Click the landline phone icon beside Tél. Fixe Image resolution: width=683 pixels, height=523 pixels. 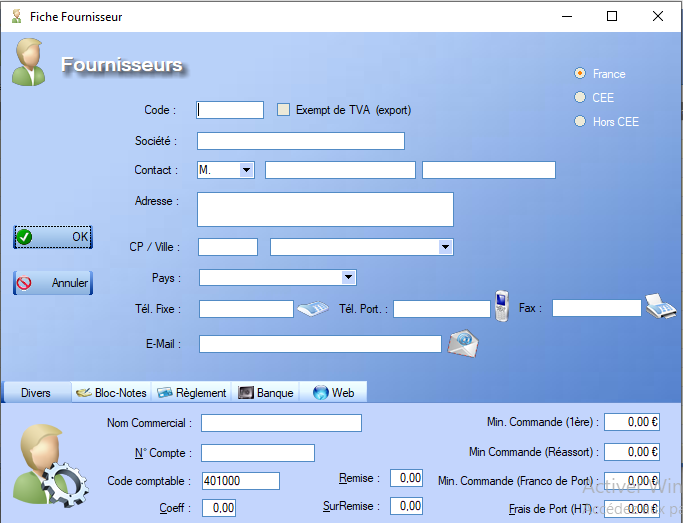click(x=313, y=309)
